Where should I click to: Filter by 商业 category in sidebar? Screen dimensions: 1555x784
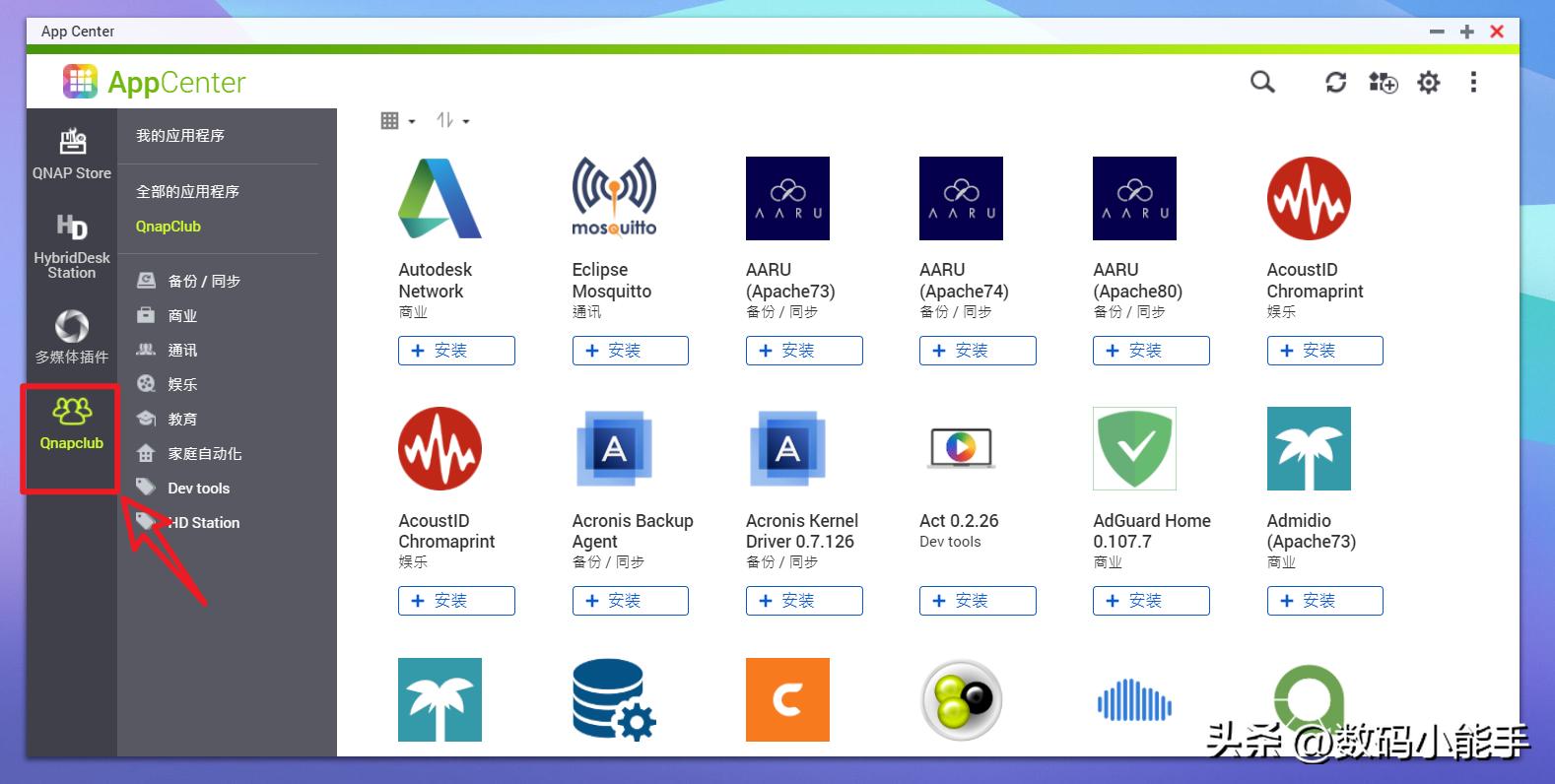(167, 315)
